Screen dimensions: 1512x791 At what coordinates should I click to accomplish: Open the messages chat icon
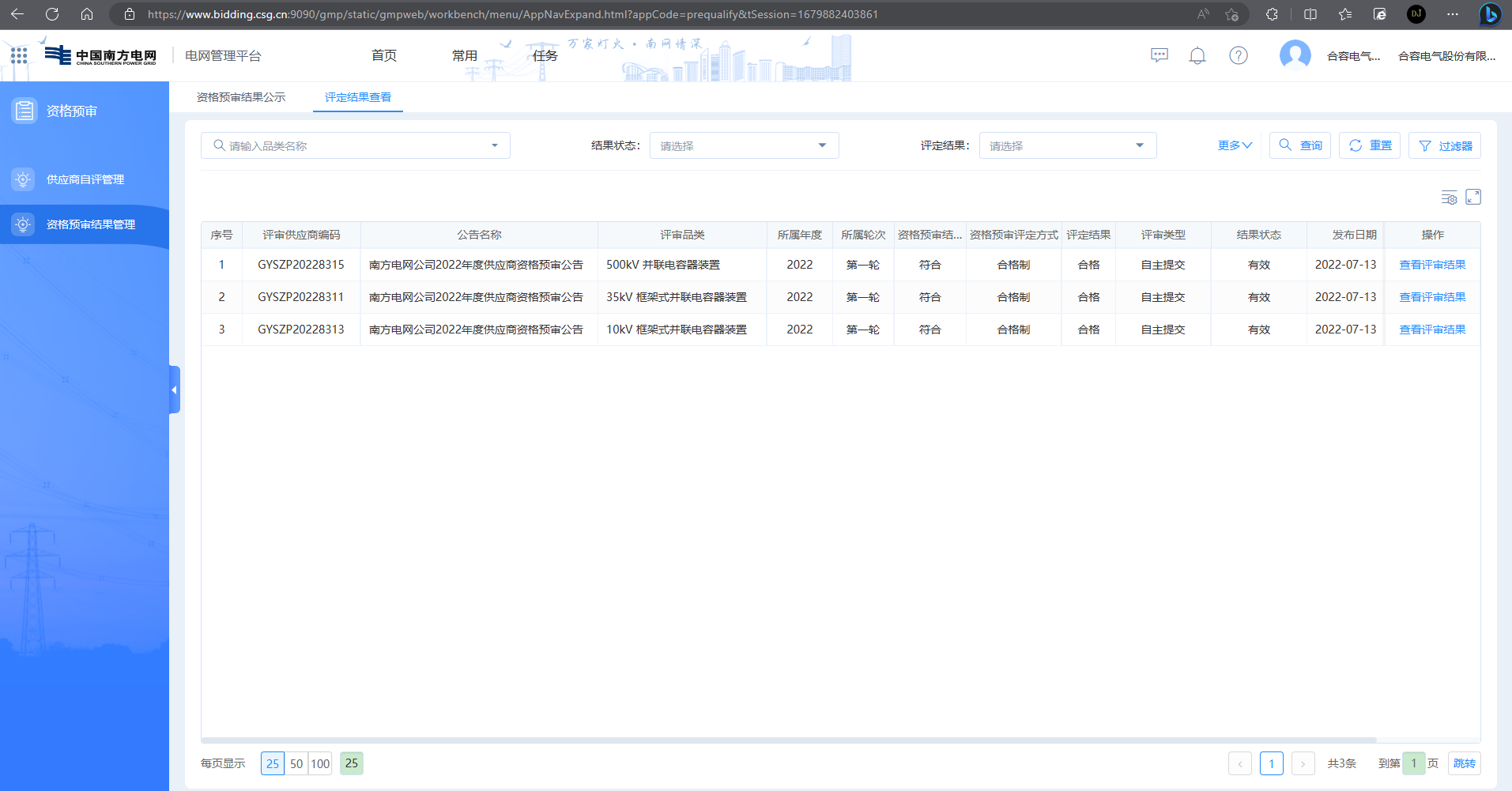point(1159,55)
